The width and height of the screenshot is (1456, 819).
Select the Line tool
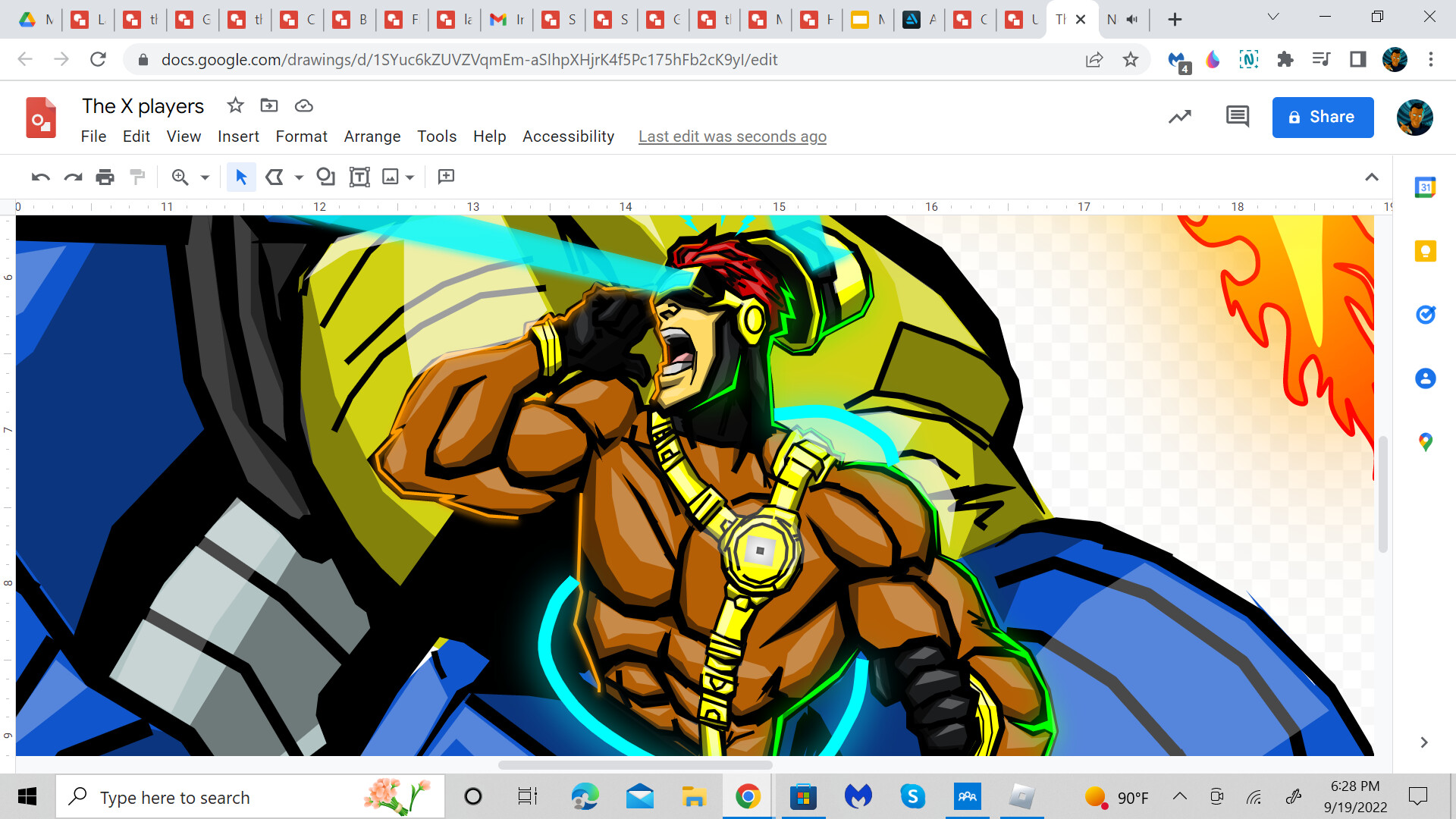[275, 177]
